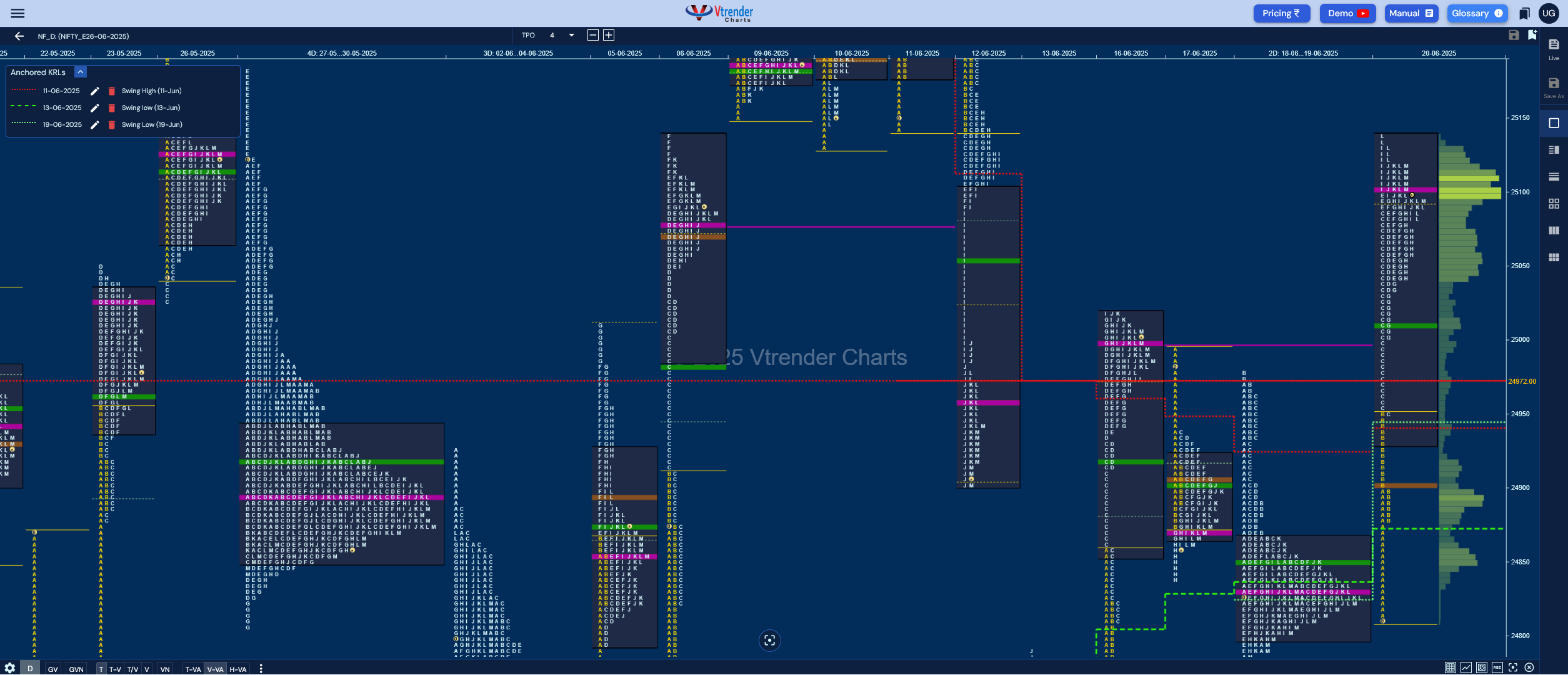This screenshot has height=675, width=1568.
Task: Select the stacked-rows layout icon
Action: (1554, 177)
